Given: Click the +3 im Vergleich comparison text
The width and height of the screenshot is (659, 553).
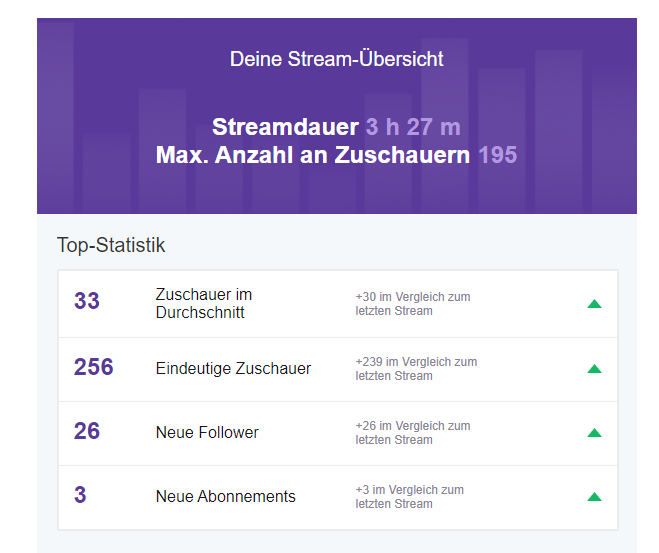Looking at the screenshot, I should tap(409, 497).
